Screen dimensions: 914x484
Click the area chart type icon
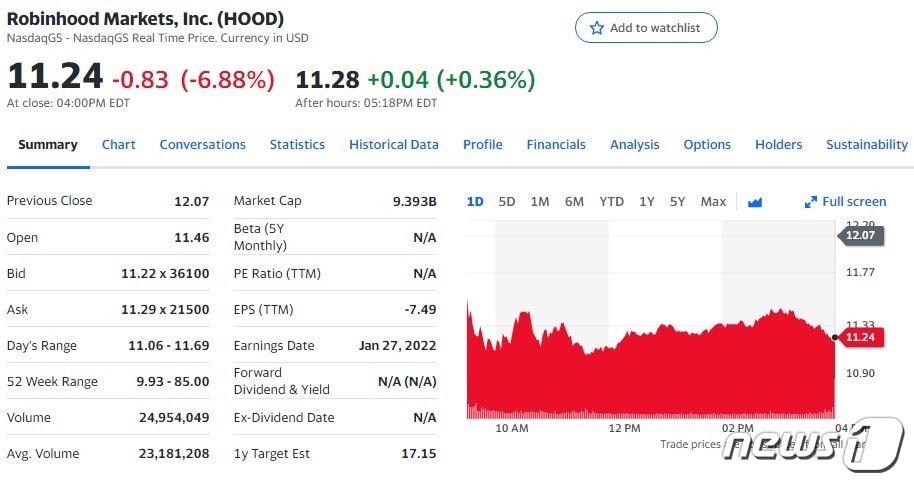[754, 202]
